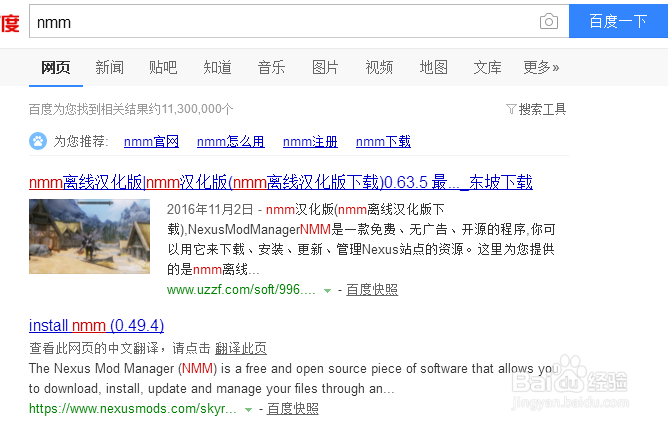Switch to the 贴吧 tab
The width and height of the screenshot is (668, 426).
(x=163, y=67)
